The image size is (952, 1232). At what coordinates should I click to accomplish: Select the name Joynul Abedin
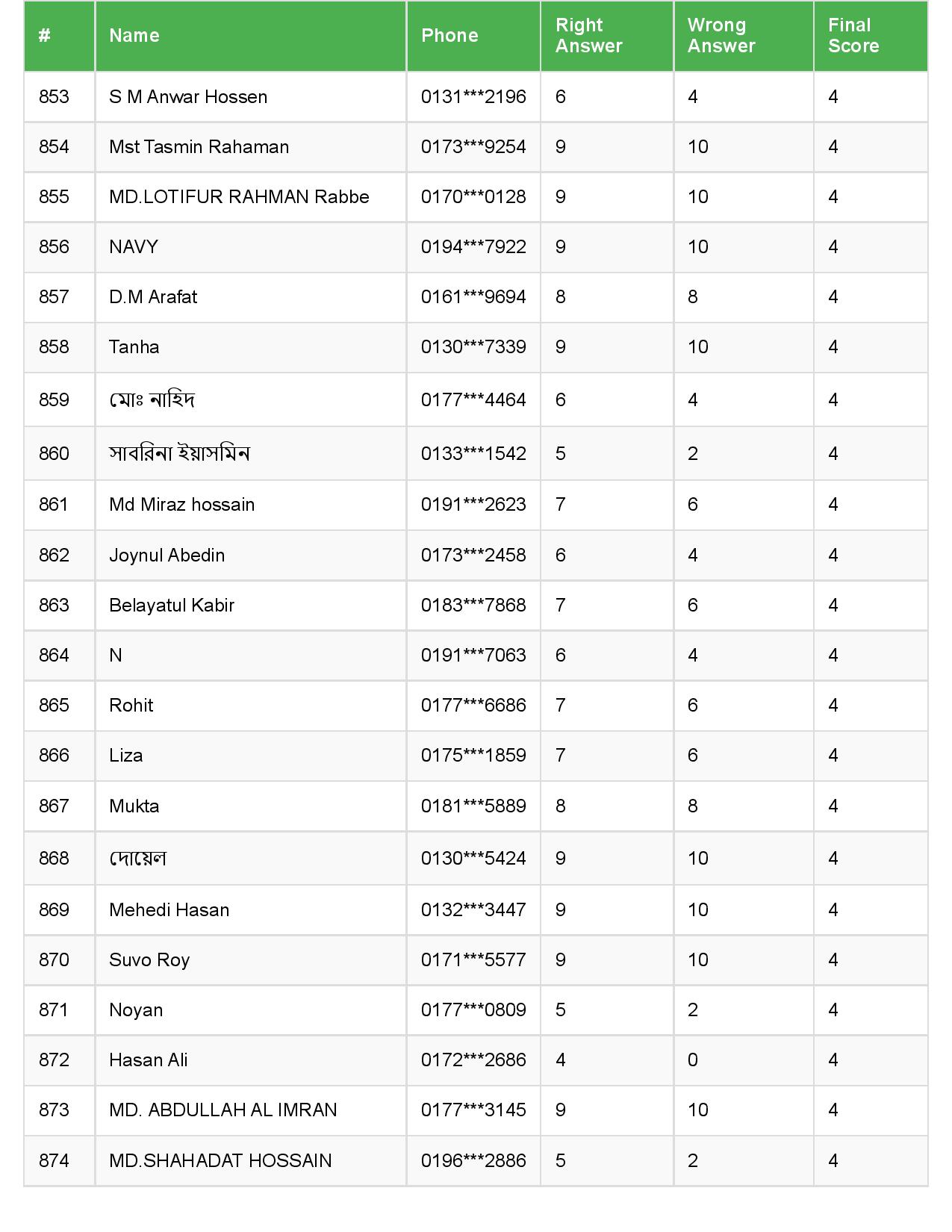(x=167, y=556)
